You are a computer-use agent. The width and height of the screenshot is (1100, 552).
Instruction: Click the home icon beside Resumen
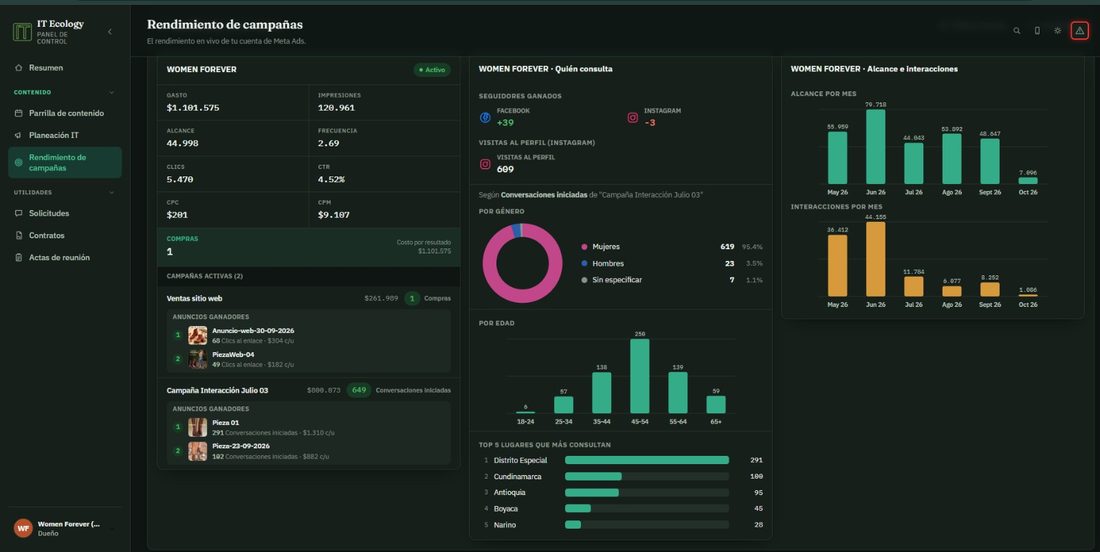(19, 68)
